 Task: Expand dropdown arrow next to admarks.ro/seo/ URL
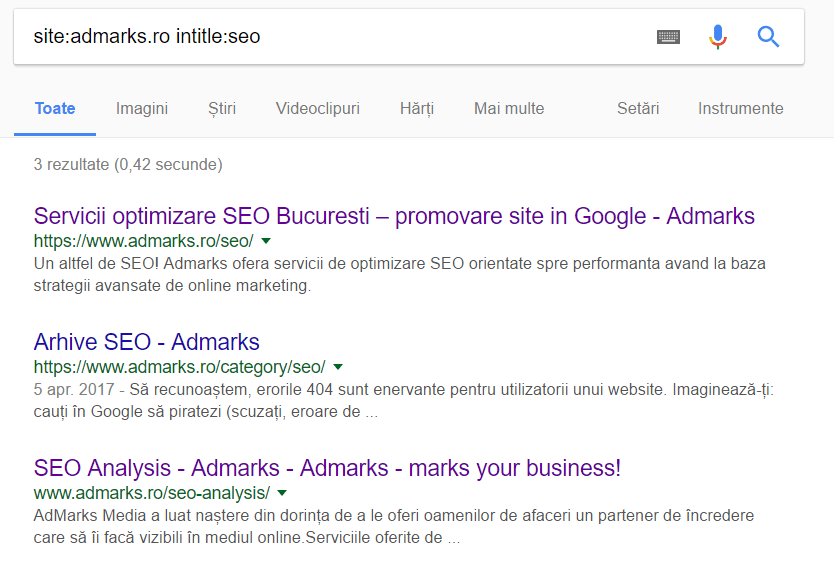(x=266, y=241)
